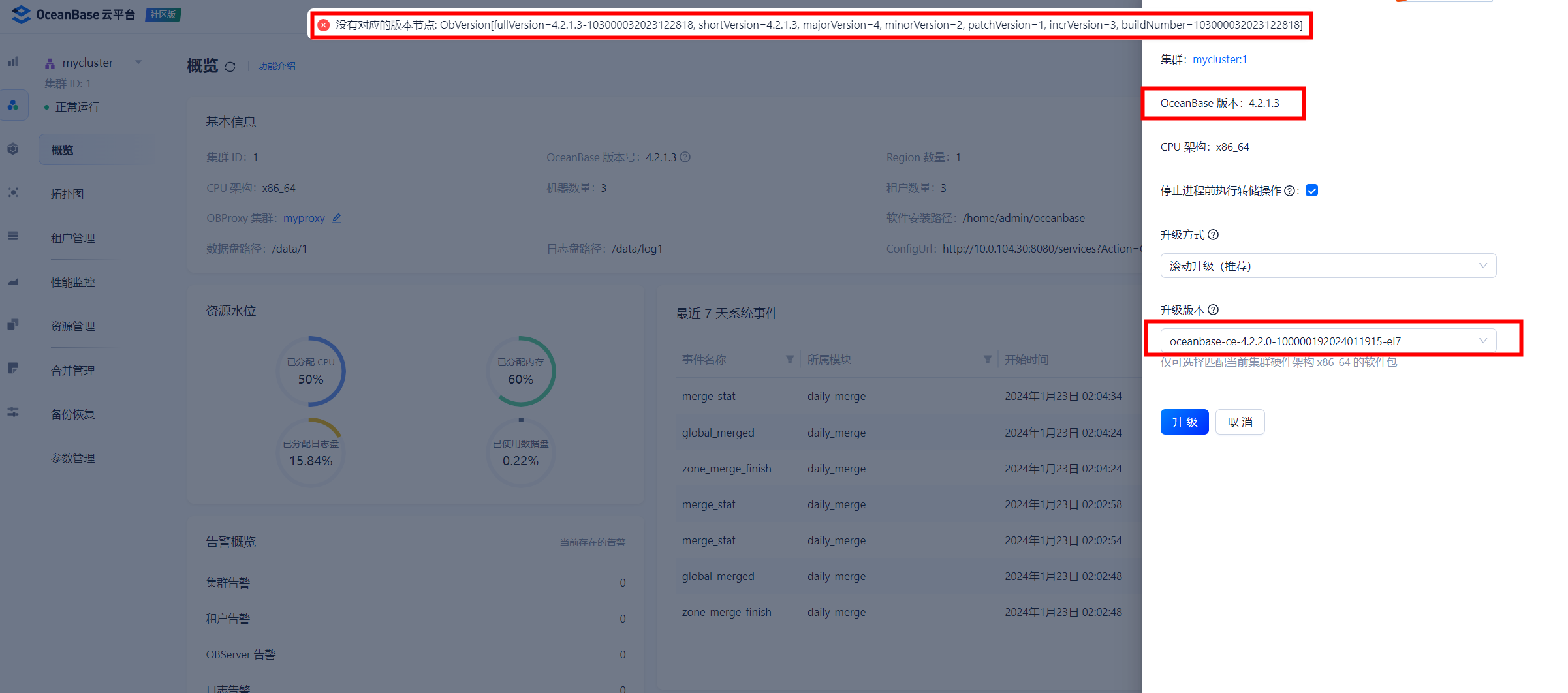Open the 升级方式 dropdown showing 滚动升级 (推荐)
1568x693 pixels.
[1328, 266]
